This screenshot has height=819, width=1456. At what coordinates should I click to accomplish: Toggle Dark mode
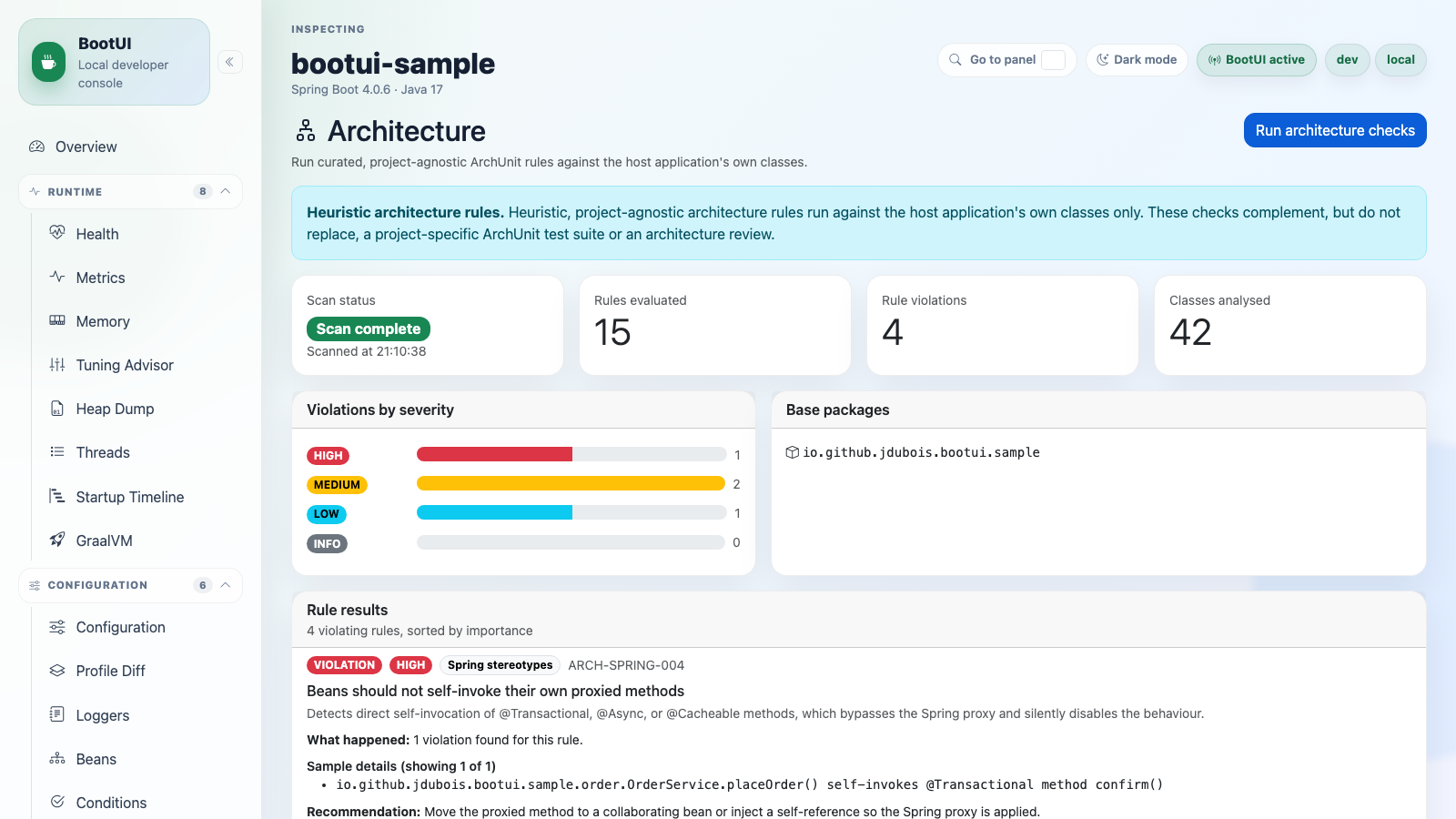click(1137, 60)
